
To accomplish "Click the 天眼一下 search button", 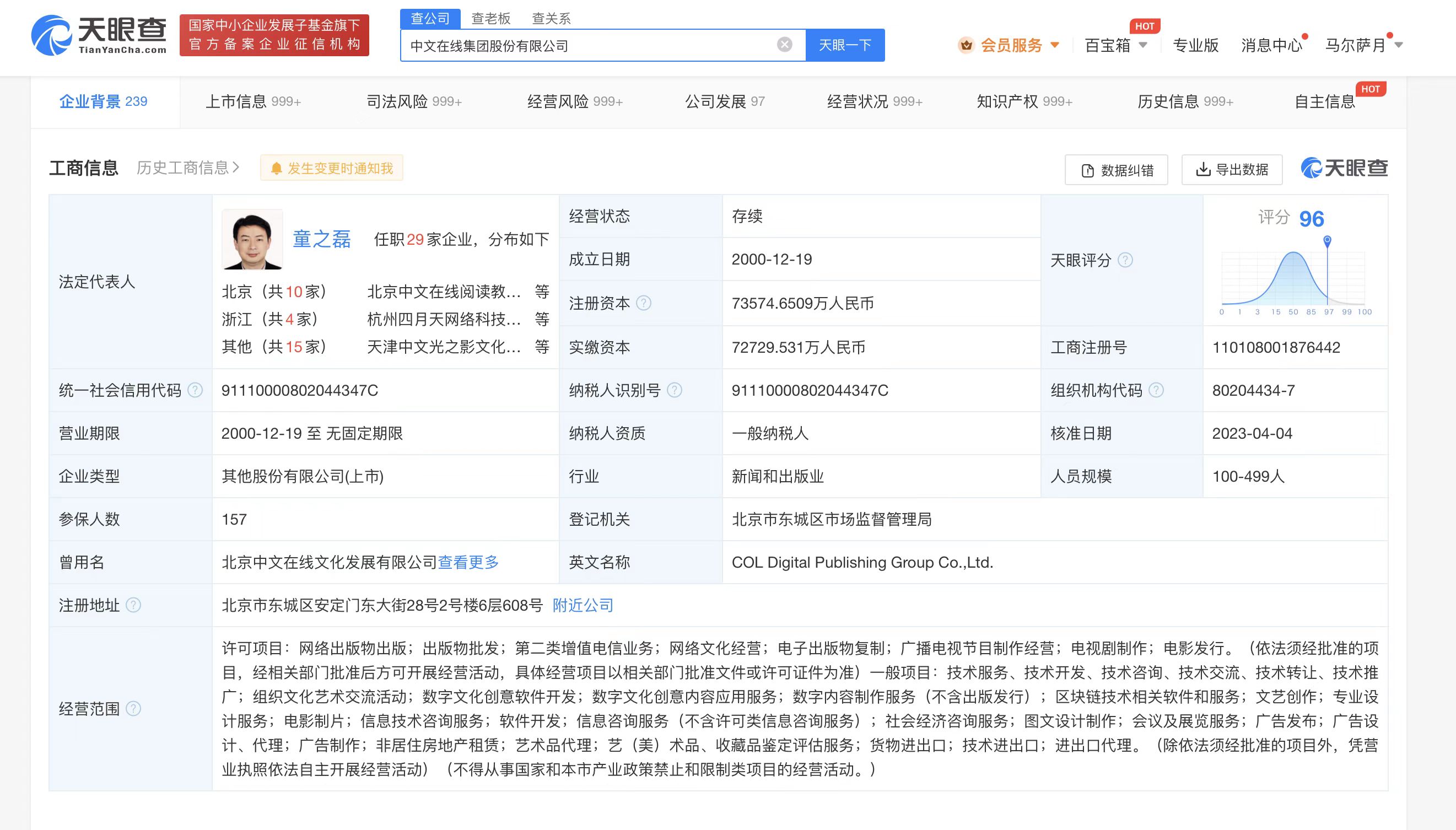I will point(845,45).
